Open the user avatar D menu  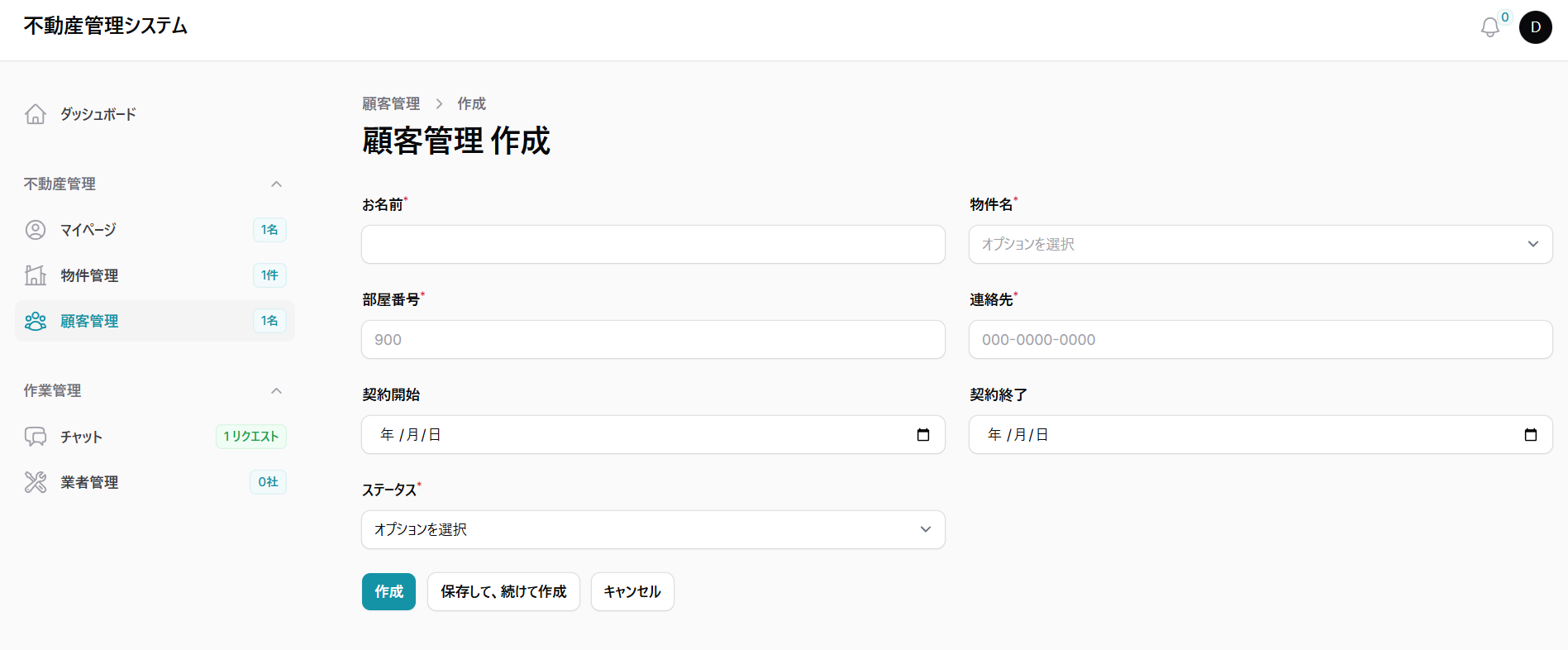[1535, 27]
